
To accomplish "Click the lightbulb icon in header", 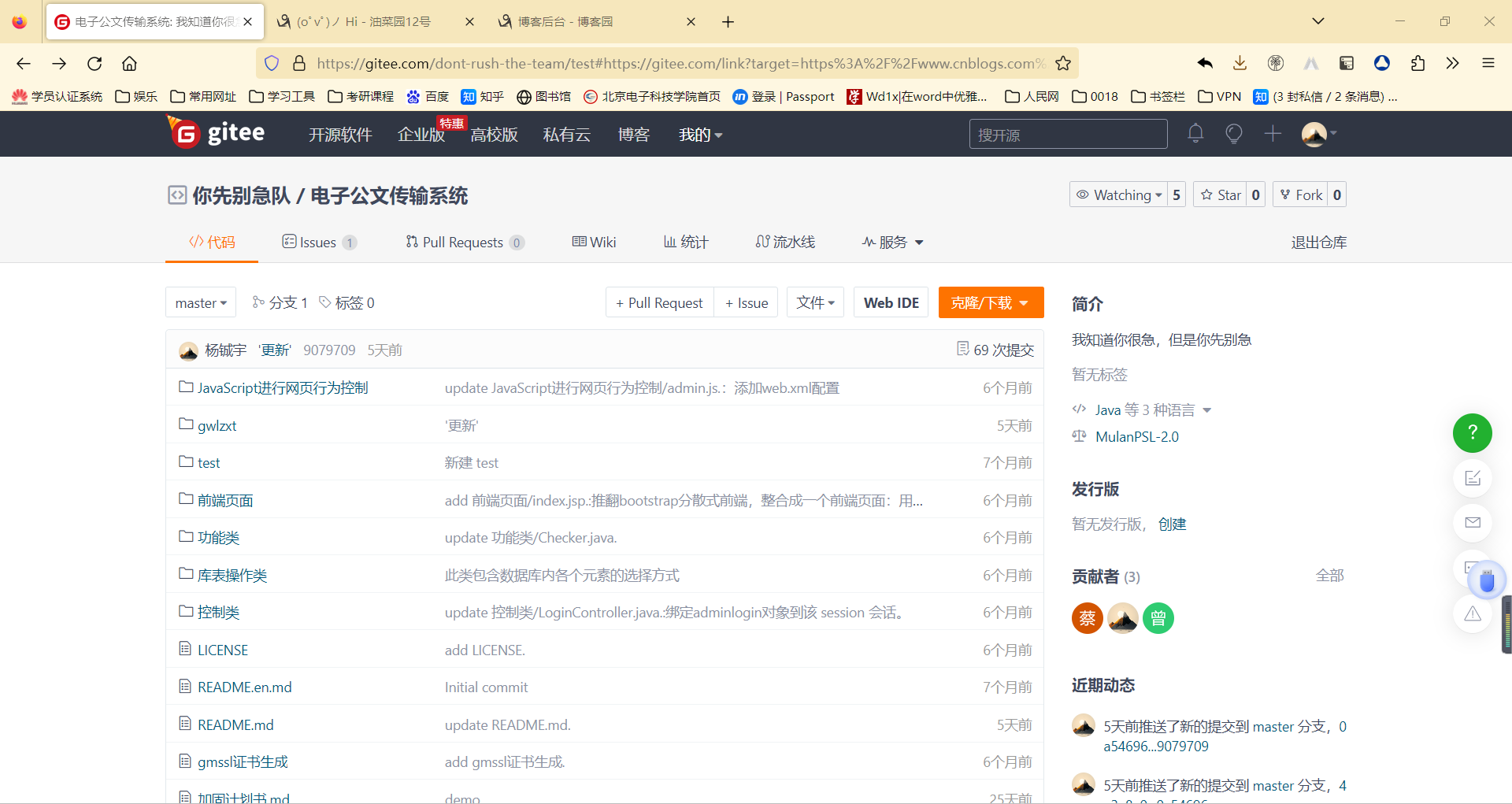I will click(x=1234, y=134).
